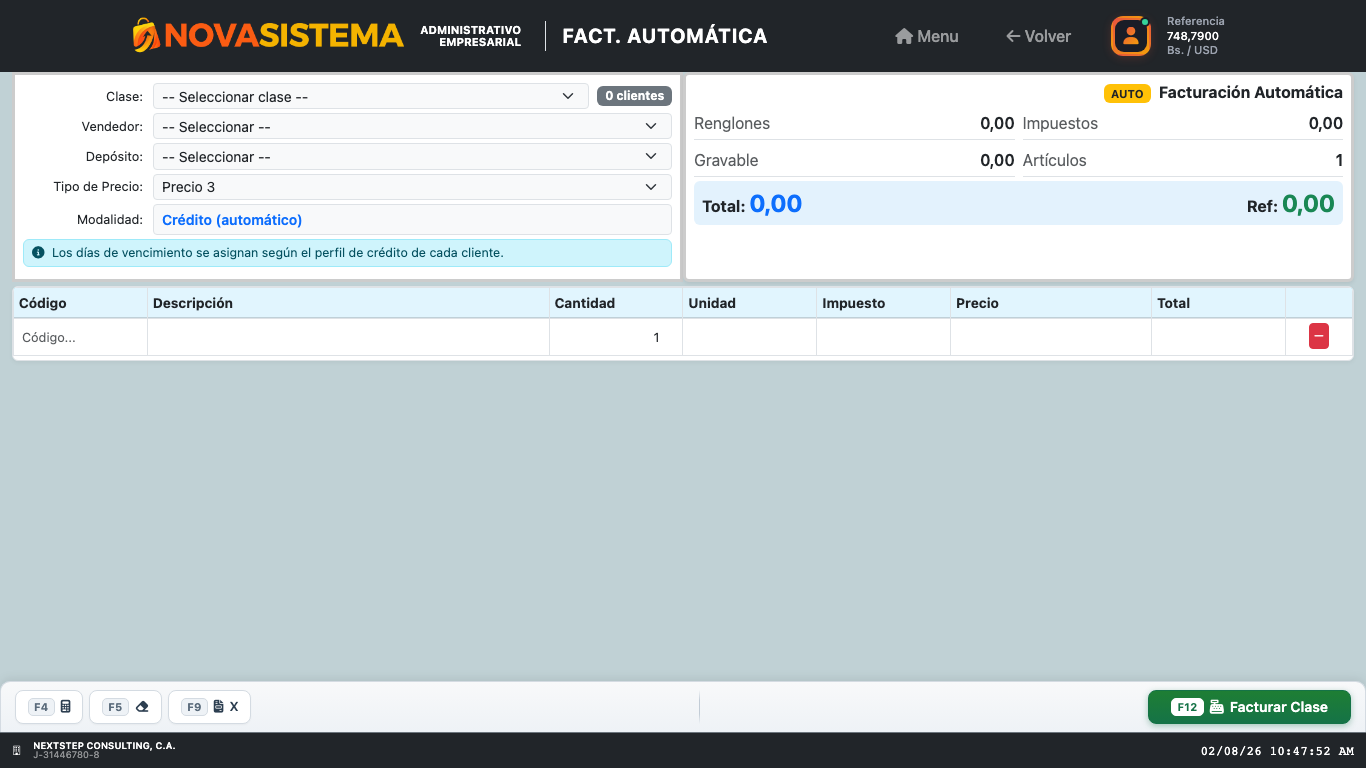Viewport: 1366px width, 768px height.
Task: Click the Referencia 748,7900 rate text
Action: click(x=1195, y=36)
